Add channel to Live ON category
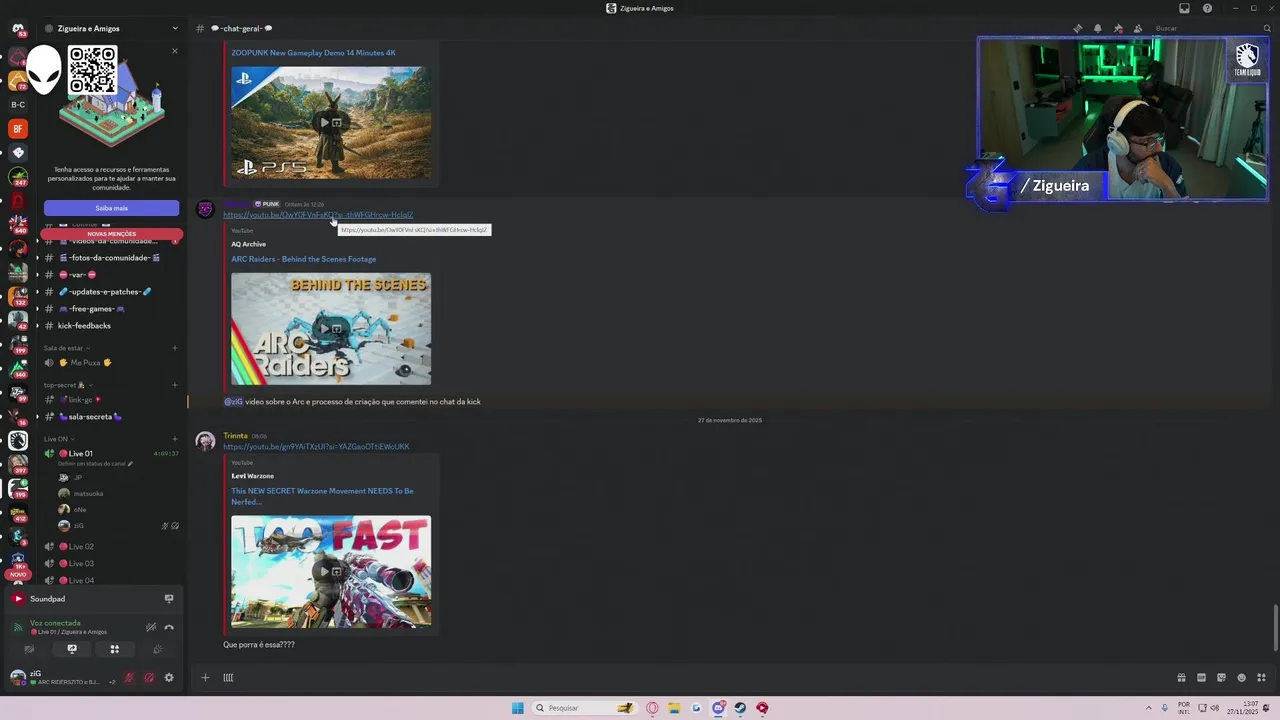Image resolution: width=1280 pixels, height=720 pixels. (x=175, y=439)
